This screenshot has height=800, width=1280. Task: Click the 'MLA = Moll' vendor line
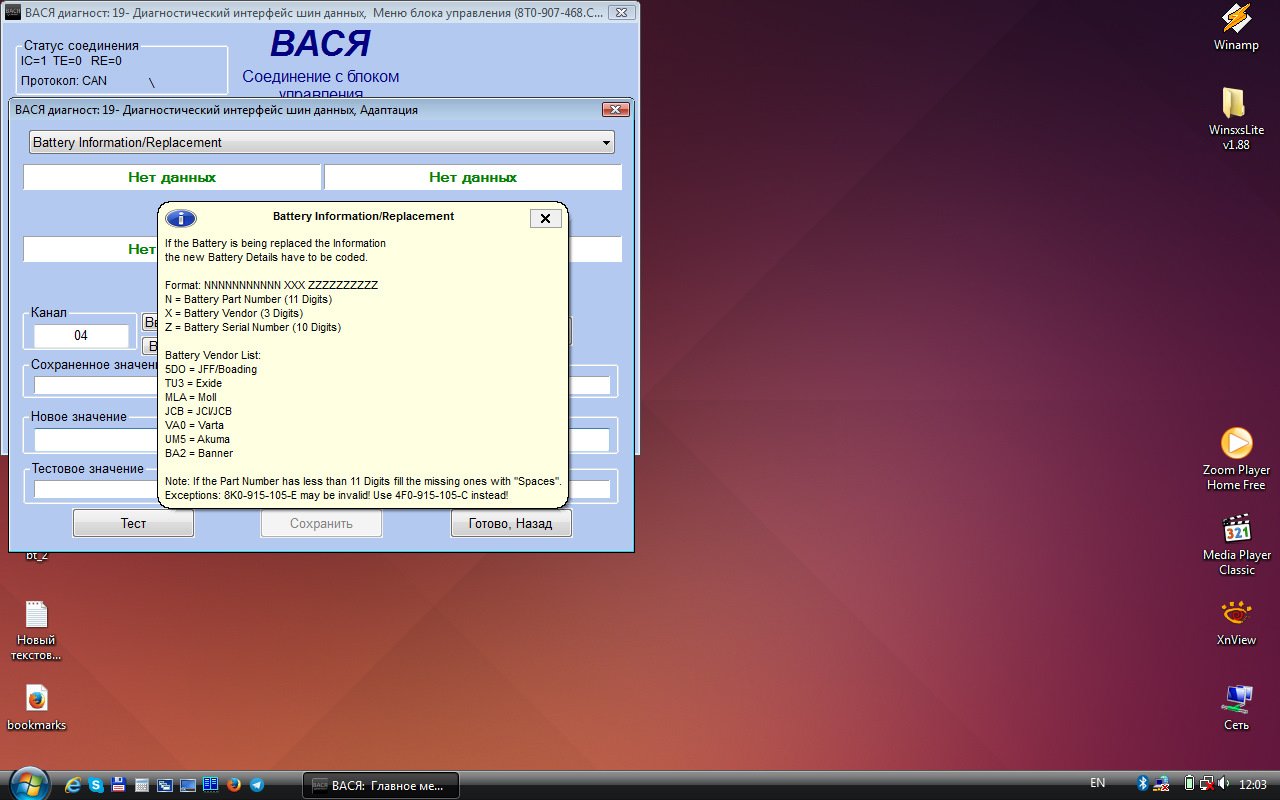tap(191, 397)
